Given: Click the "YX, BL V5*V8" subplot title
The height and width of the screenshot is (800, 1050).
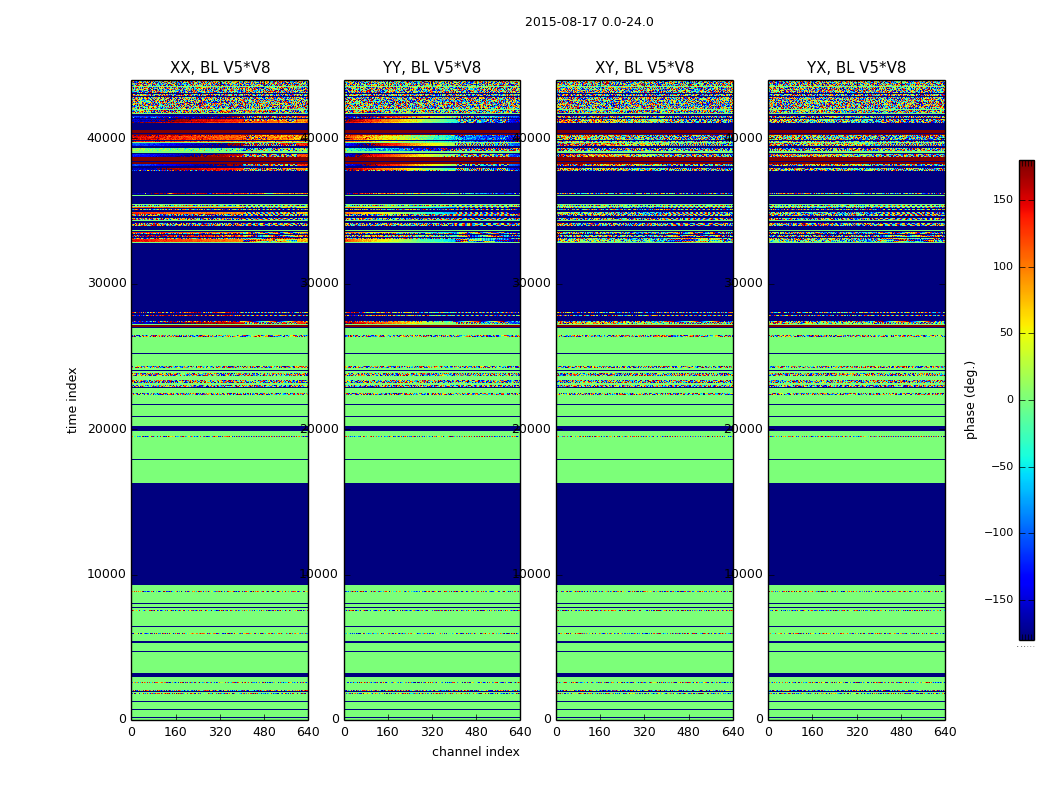Looking at the screenshot, I should click(856, 68).
